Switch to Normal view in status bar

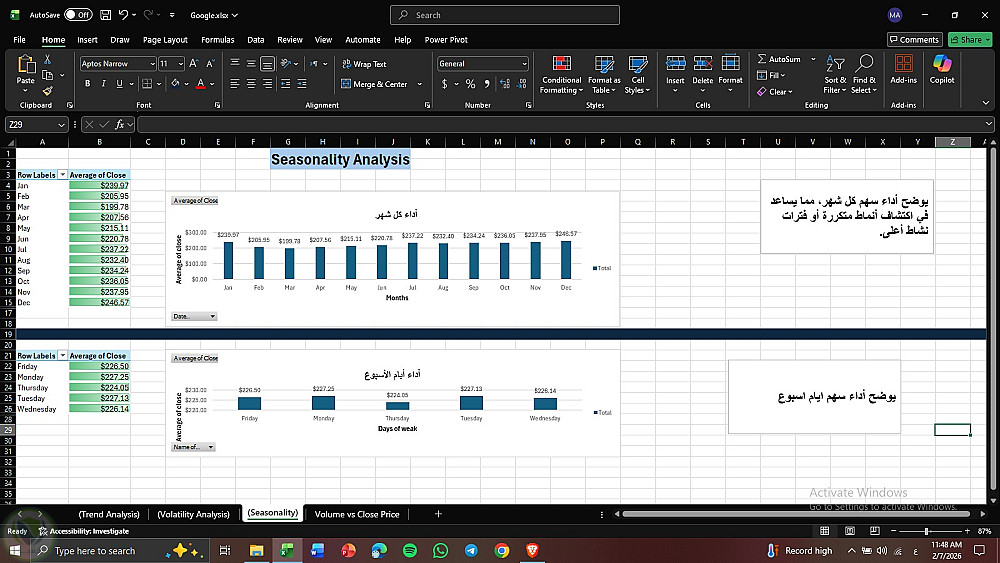825,530
